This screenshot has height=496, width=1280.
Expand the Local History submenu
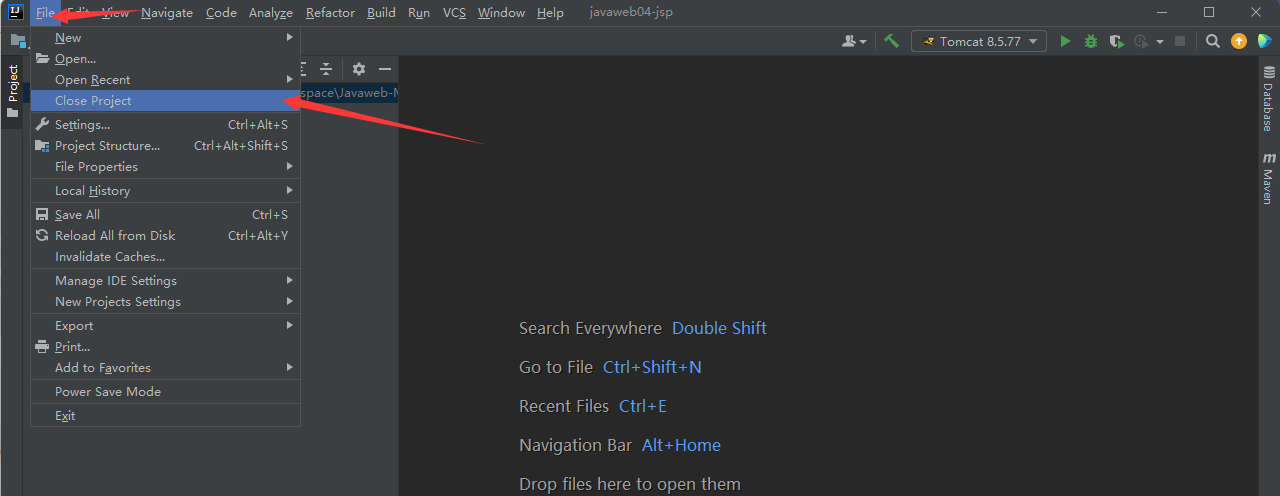pyautogui.click(x=165, y=190)
